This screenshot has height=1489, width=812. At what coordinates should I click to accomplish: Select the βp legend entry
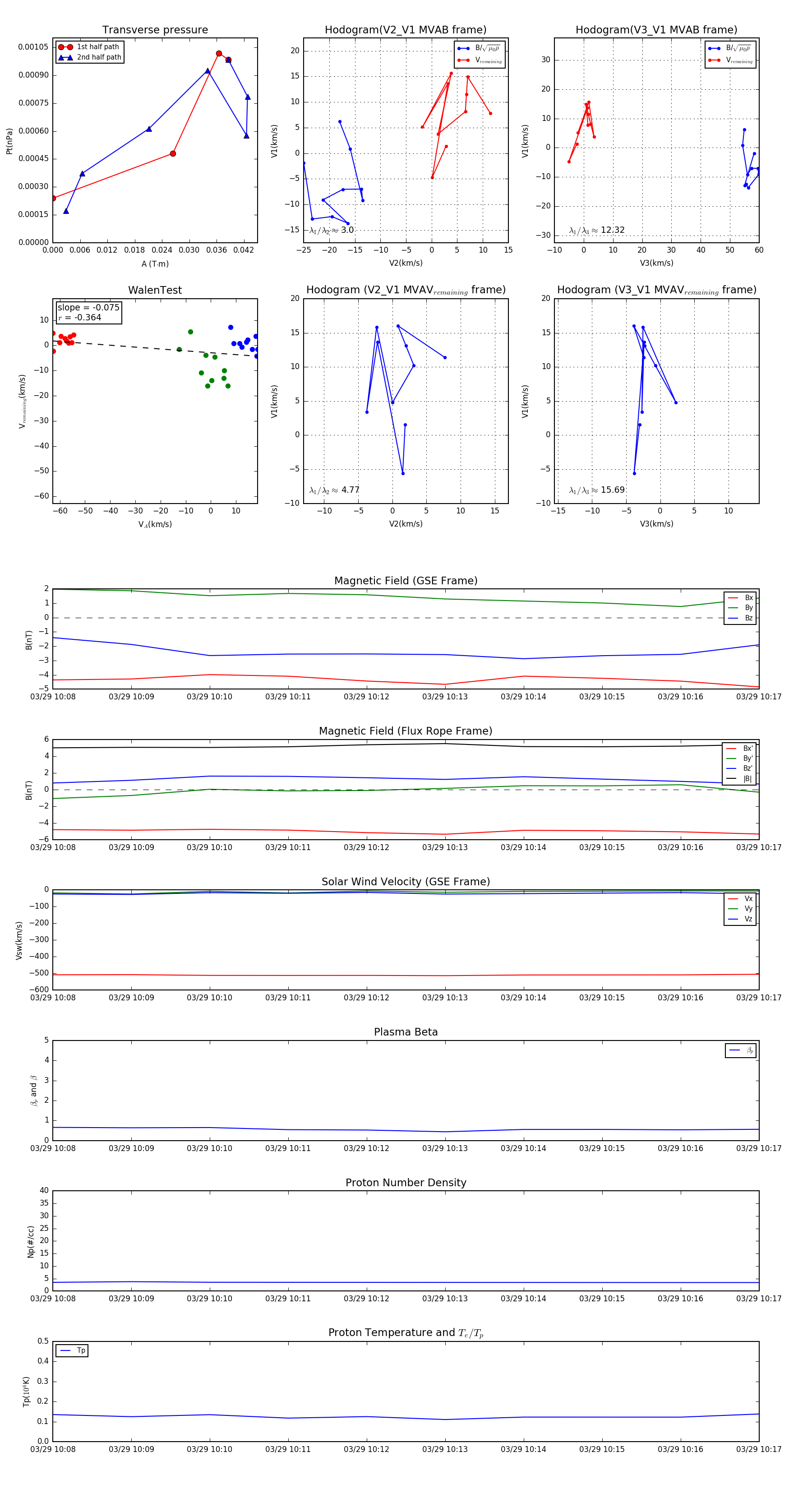[x=741, y=1050]
